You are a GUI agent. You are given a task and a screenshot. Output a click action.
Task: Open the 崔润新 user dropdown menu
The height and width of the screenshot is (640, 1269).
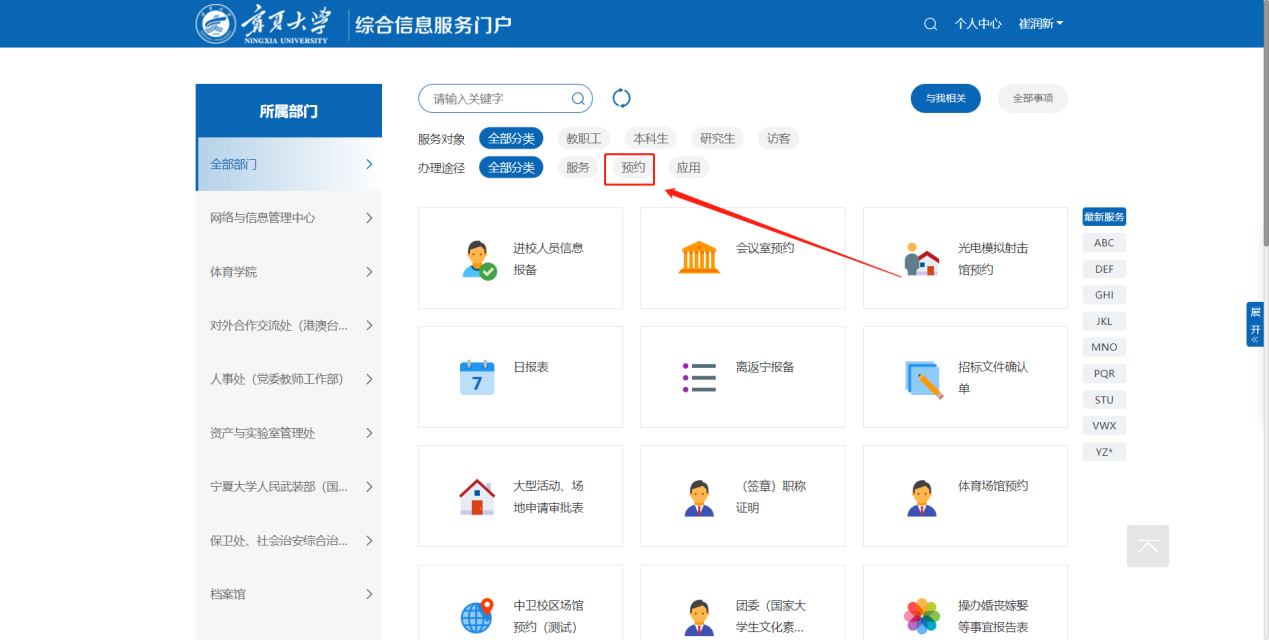(x=1040, y=24)
